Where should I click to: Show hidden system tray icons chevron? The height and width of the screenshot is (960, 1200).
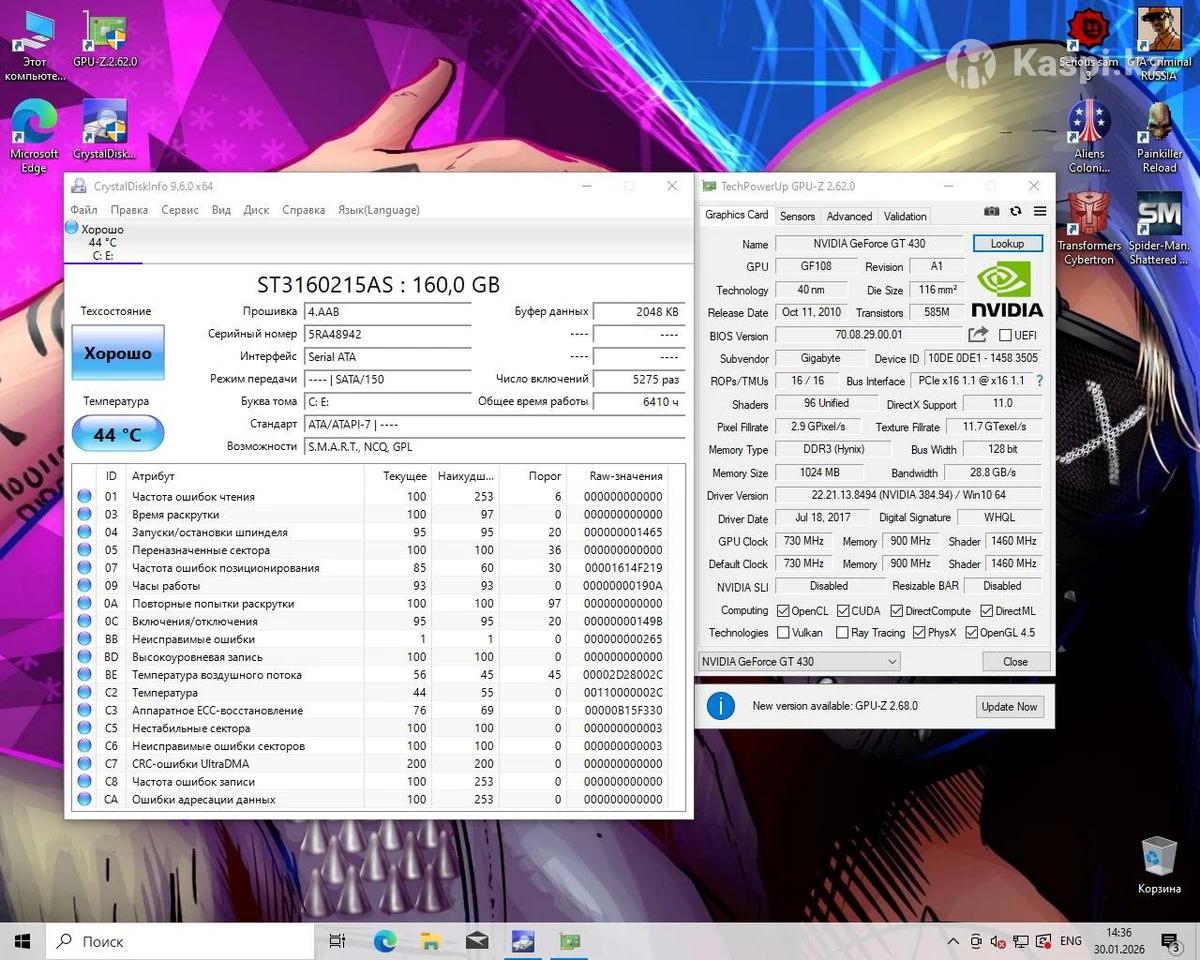click(x=951, y=941)
